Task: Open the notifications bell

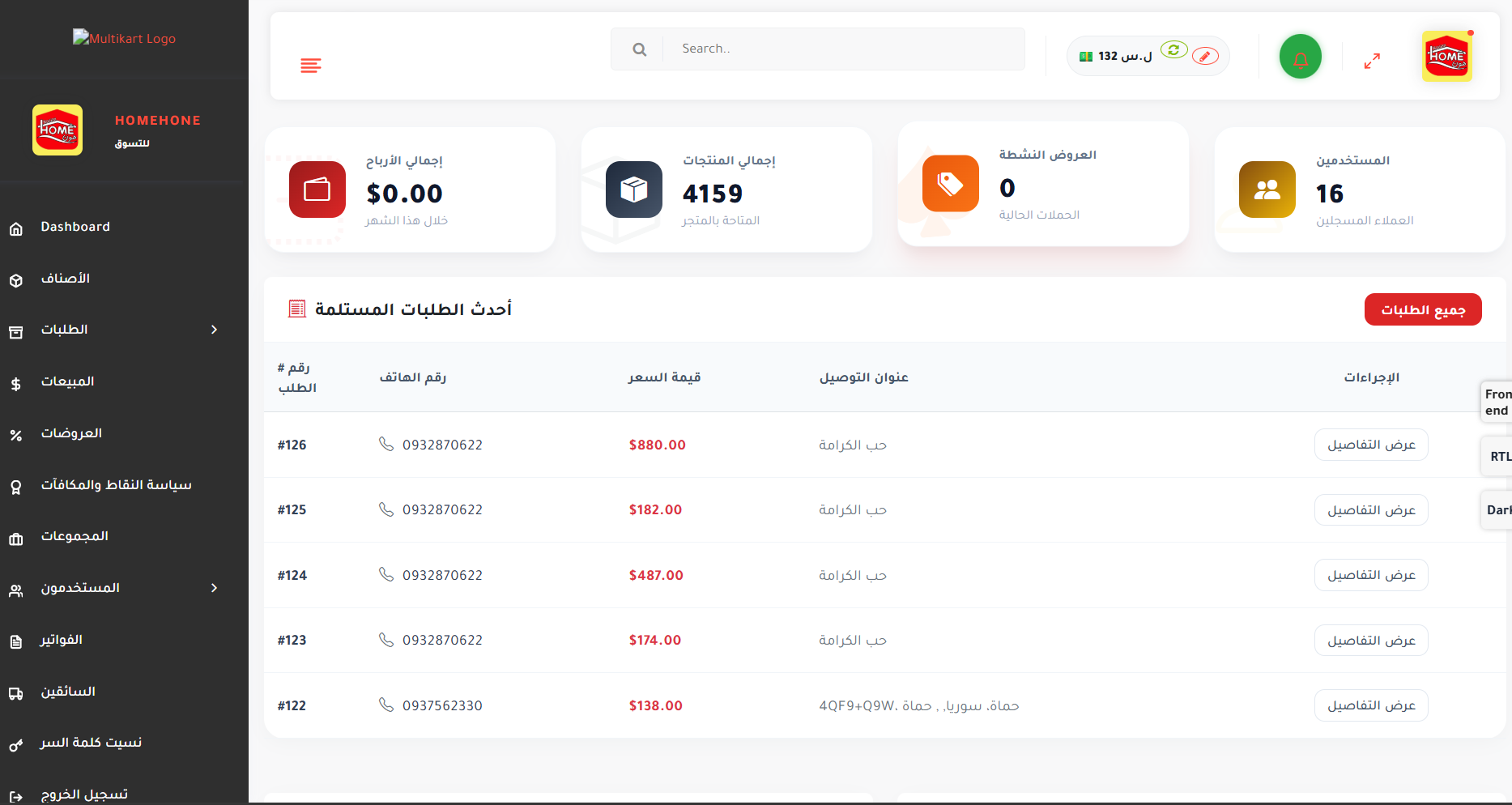Action: (1300, 57)
